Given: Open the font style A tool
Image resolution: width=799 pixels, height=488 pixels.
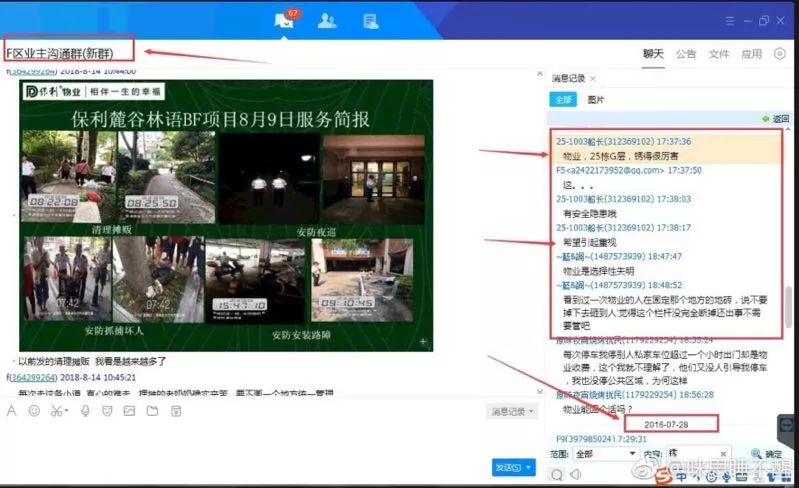Looking at the screenshot, I should [12, 411].
